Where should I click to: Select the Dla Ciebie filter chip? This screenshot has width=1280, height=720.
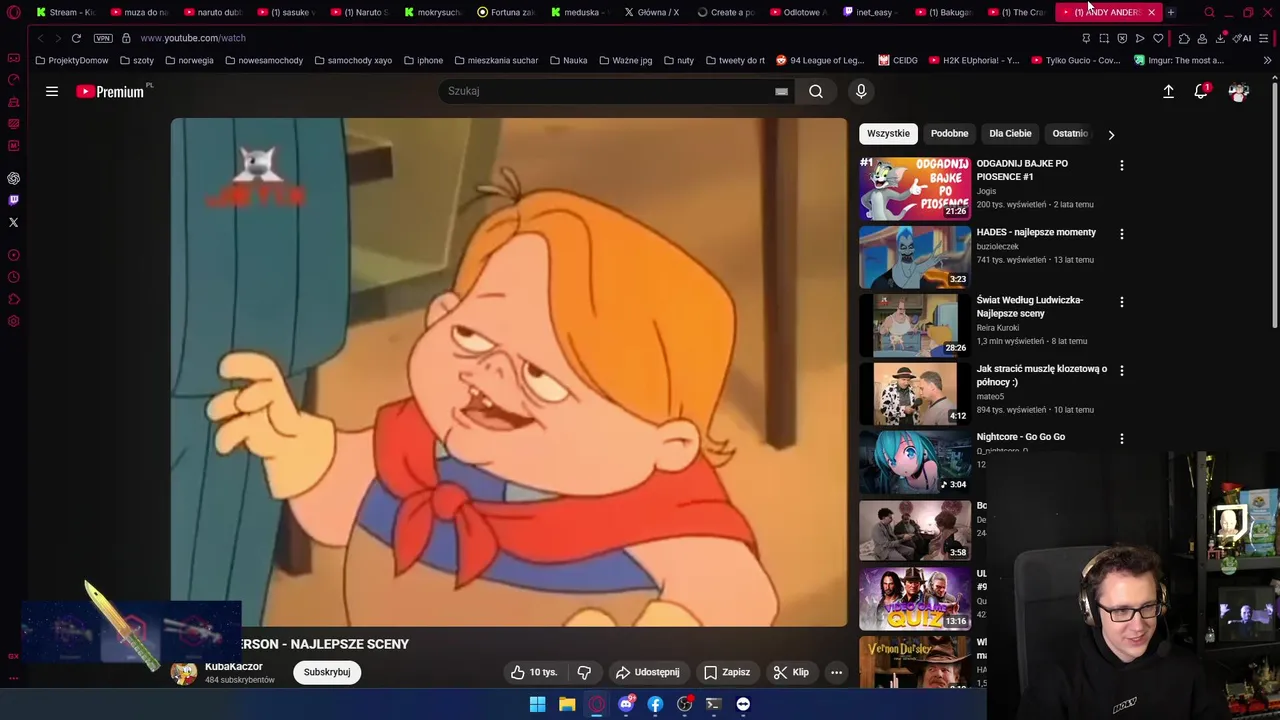pos(1010,133)
